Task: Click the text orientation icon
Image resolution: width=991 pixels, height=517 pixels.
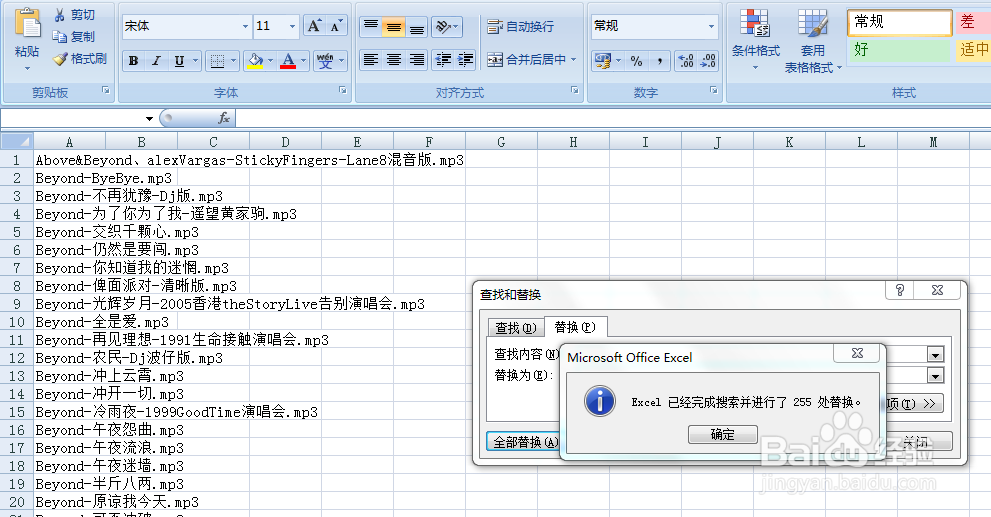Action: [446, 26]
